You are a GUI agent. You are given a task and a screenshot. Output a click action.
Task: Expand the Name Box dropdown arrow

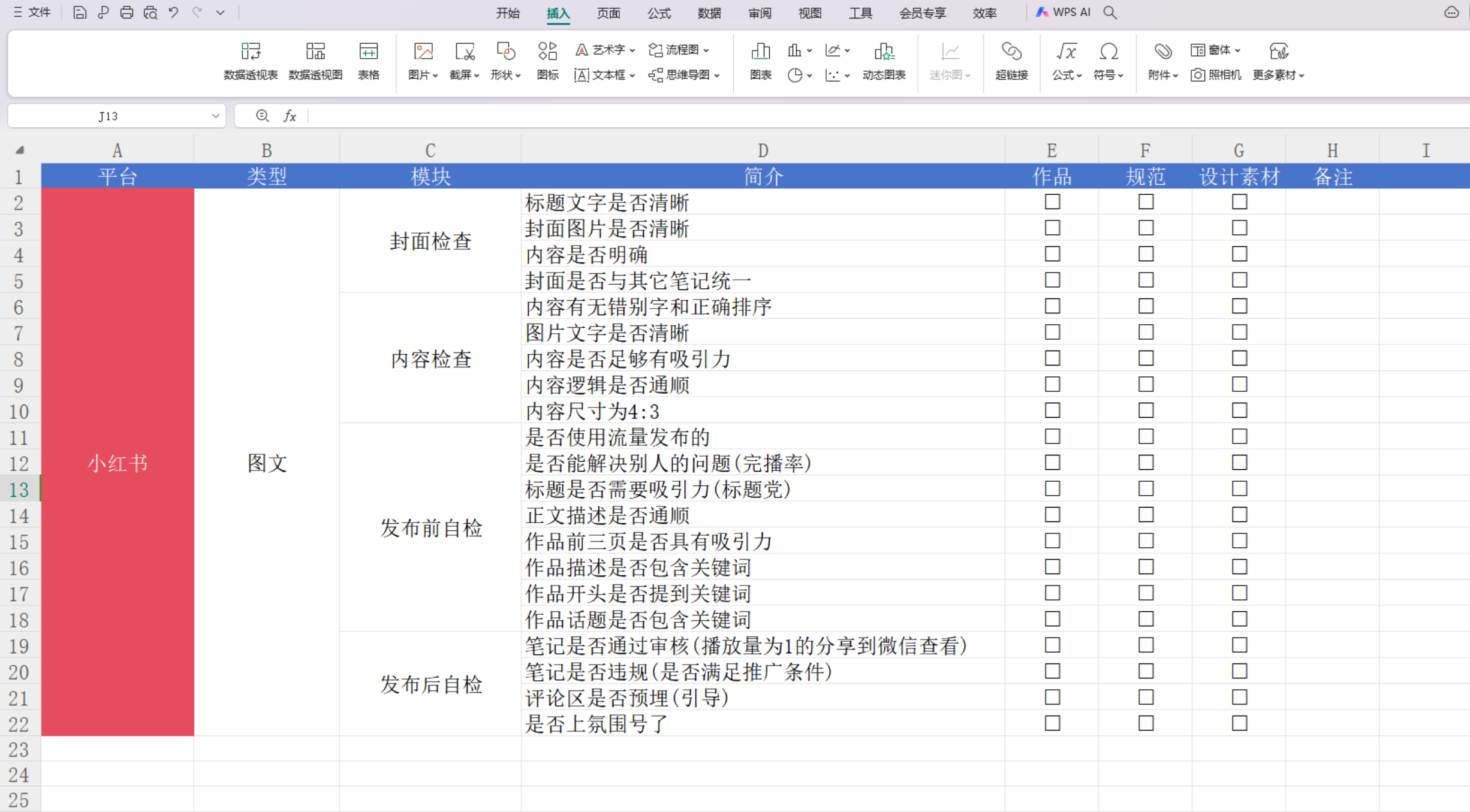215,116
